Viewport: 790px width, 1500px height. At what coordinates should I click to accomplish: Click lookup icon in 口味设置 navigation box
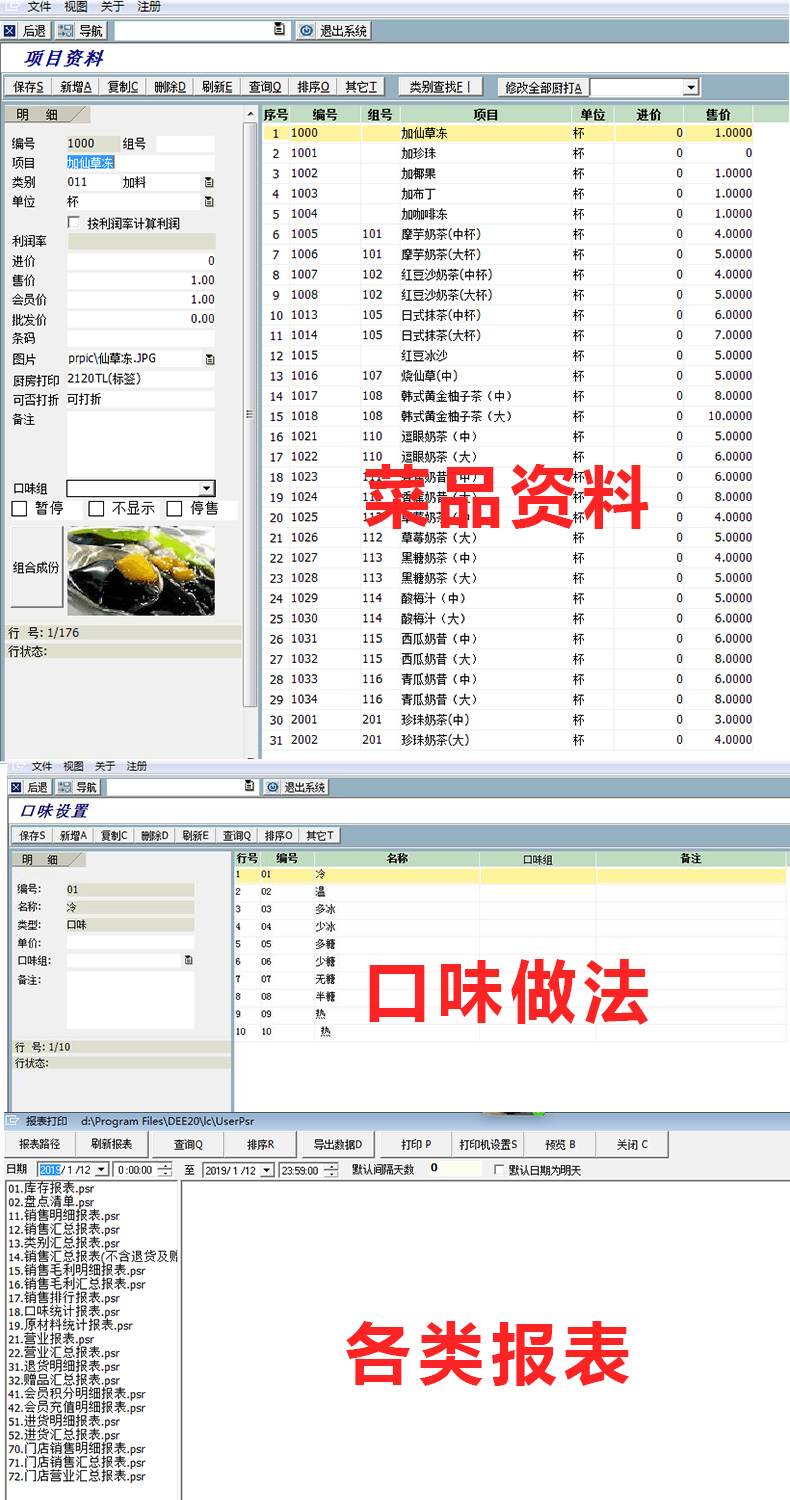pos(249,787)
